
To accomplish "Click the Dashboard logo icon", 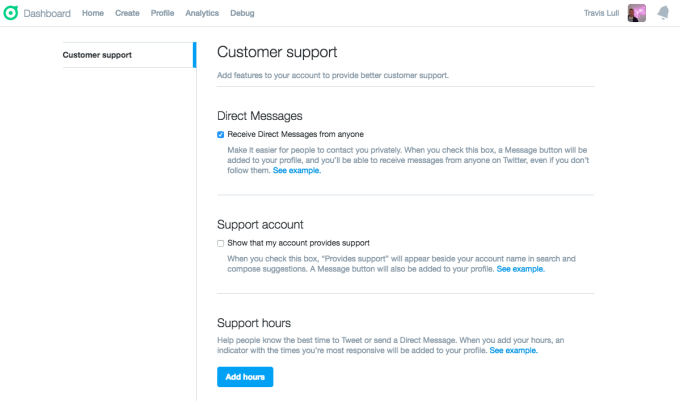I will point(11,13).
